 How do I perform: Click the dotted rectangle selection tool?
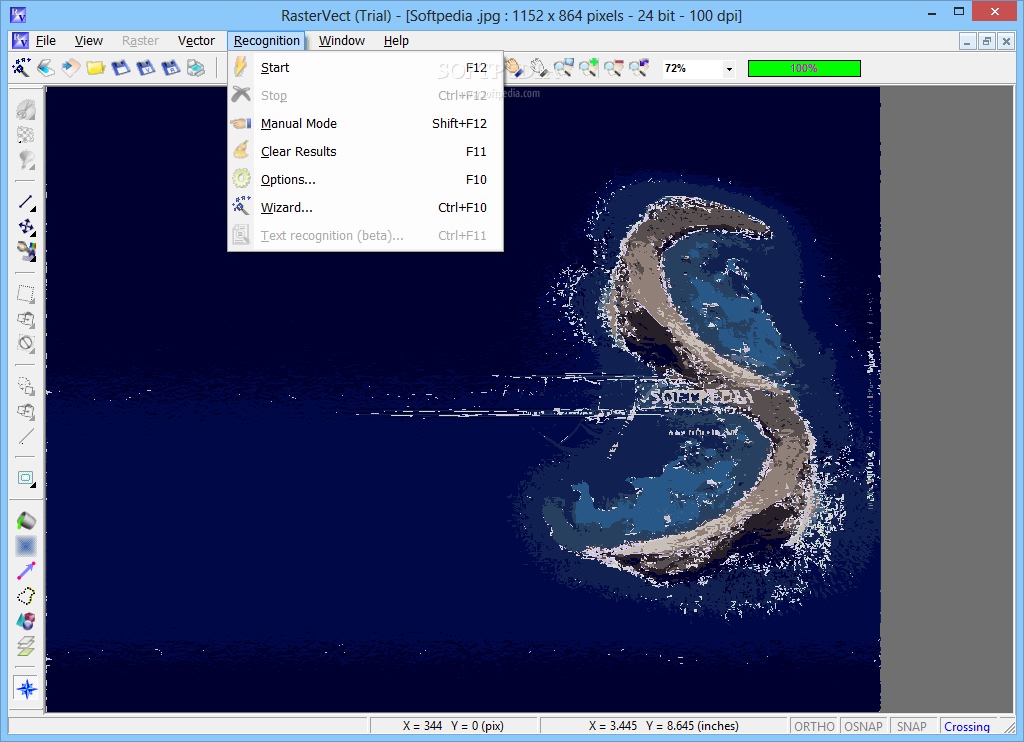click(26, 294)
